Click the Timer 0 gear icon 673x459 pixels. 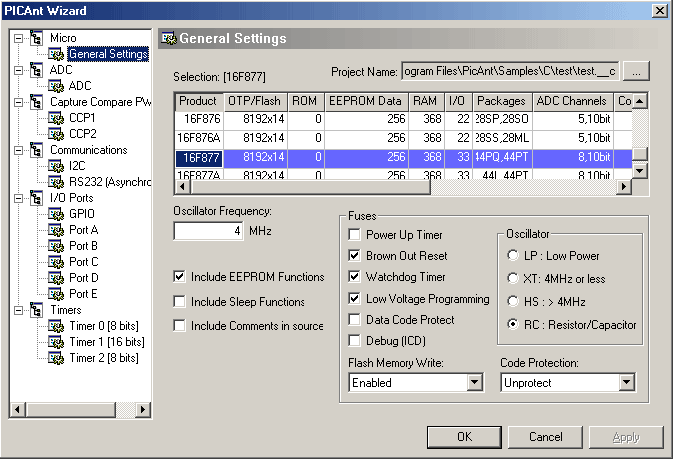(x=56, y=326)
